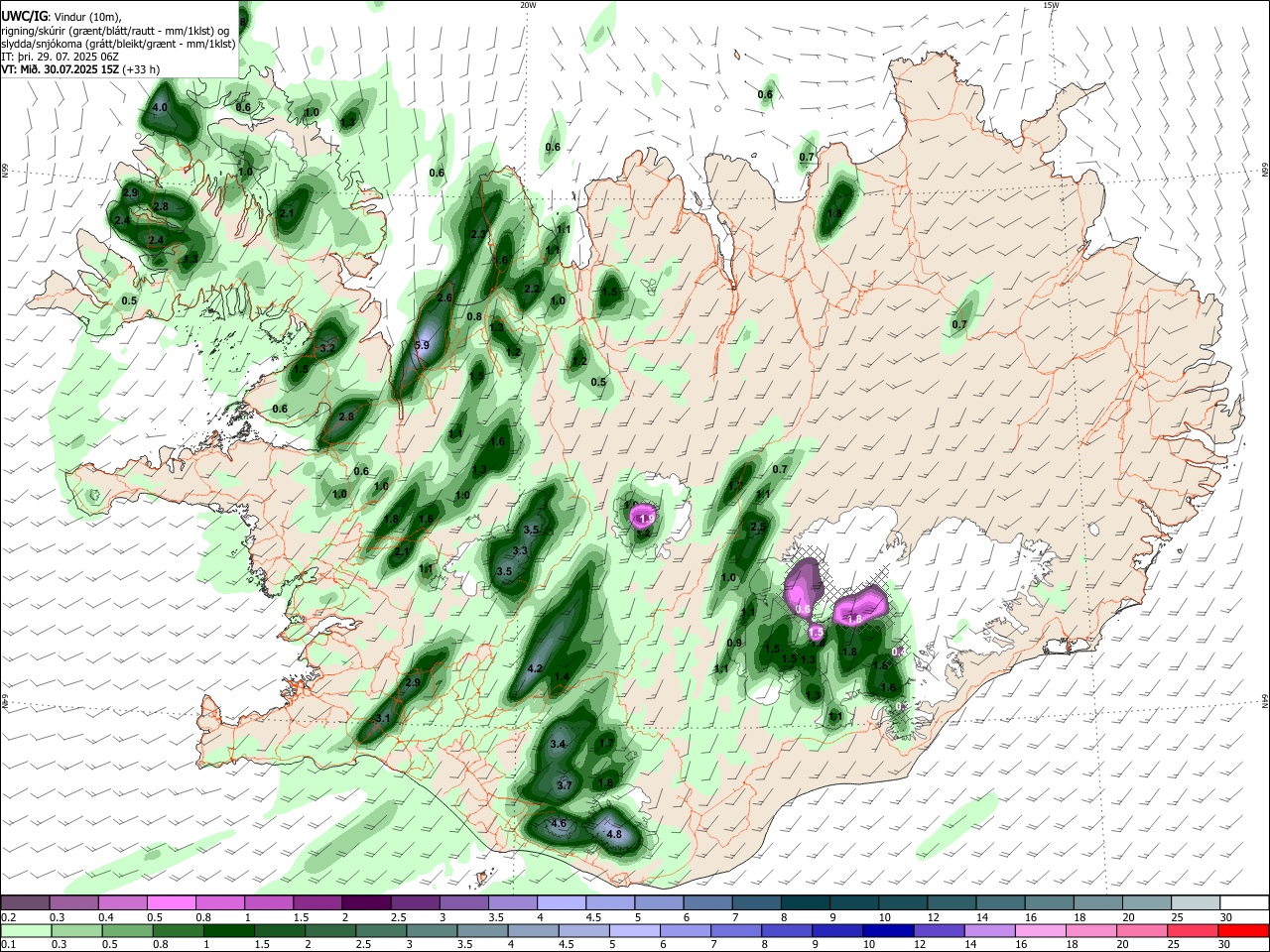Image resolution: width=1270 pixels, height=952 pixels.
Task: Select the "4.6" rainfall value label
Action: pos(559,823)
